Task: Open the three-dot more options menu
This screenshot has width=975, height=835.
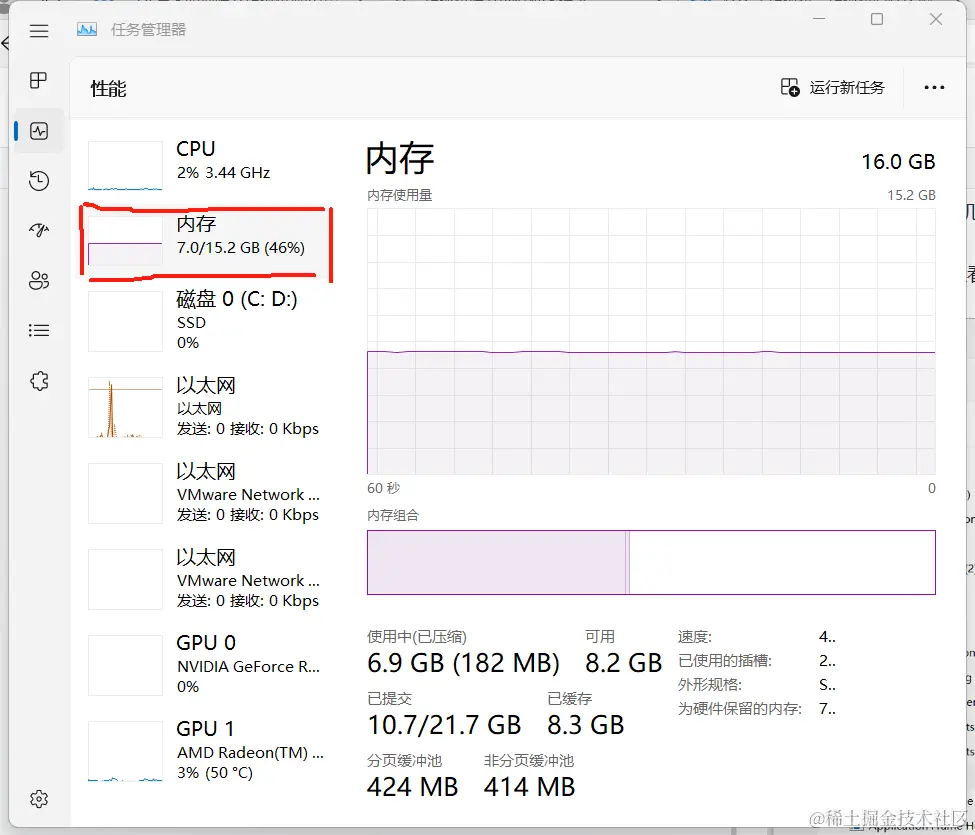Action: pos(933,88)
